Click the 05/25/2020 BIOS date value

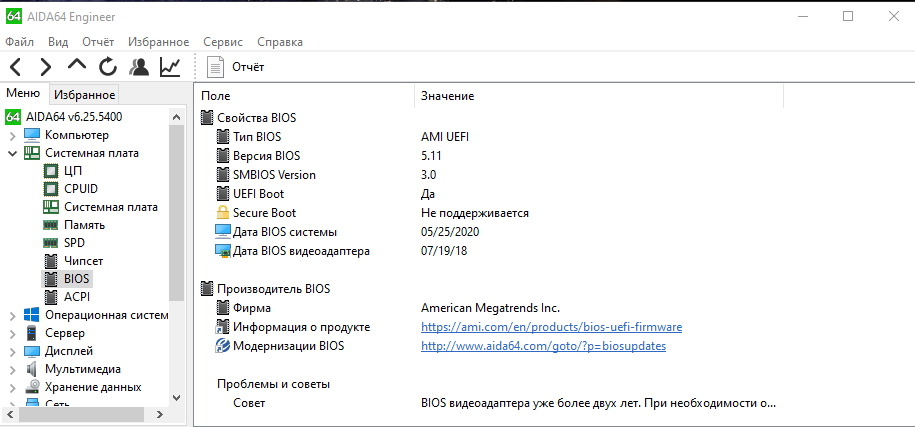[x=449, y=232]
